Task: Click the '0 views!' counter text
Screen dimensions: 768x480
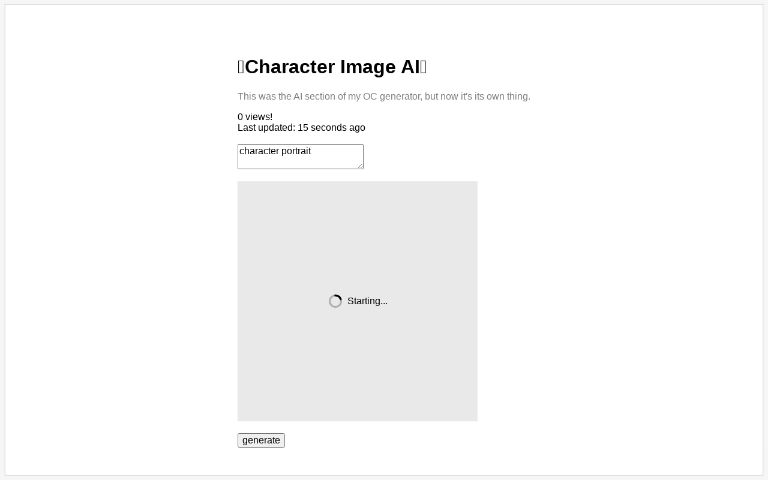Action: point(255,117)
